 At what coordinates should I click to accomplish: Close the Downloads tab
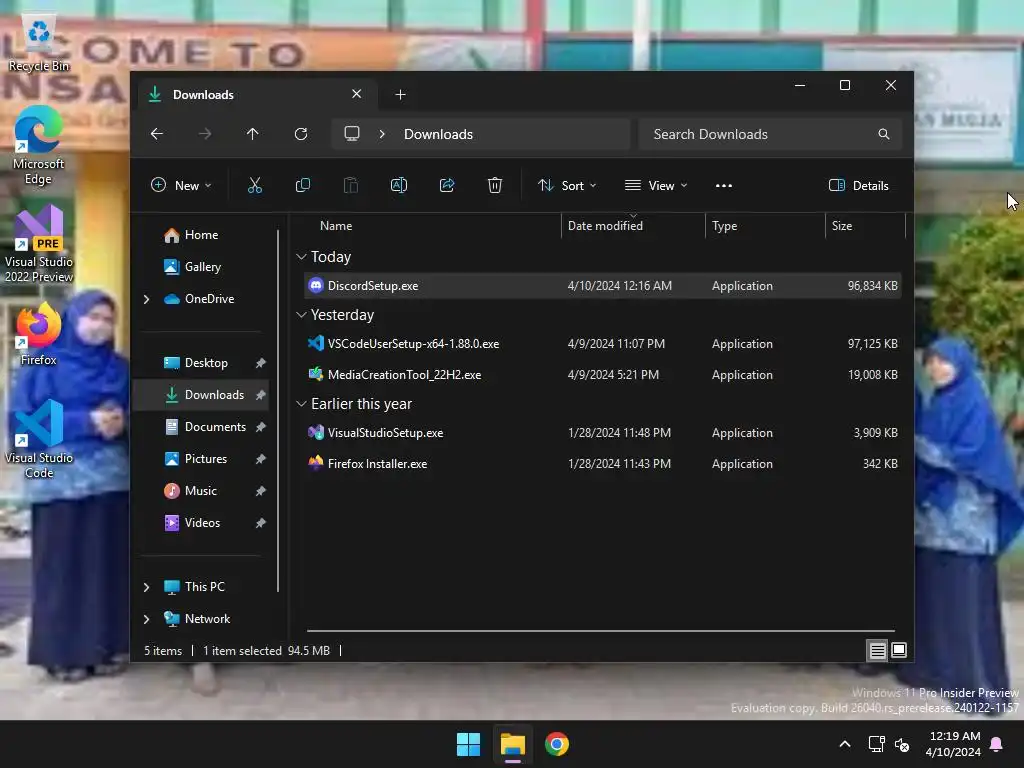click(x=357, y=94)
